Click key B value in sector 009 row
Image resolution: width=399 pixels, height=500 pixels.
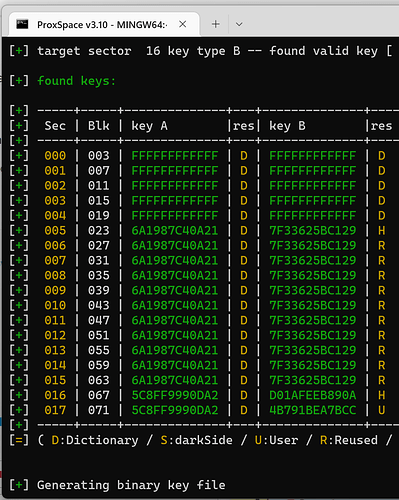pyautogui.click(x=313, y=291)
